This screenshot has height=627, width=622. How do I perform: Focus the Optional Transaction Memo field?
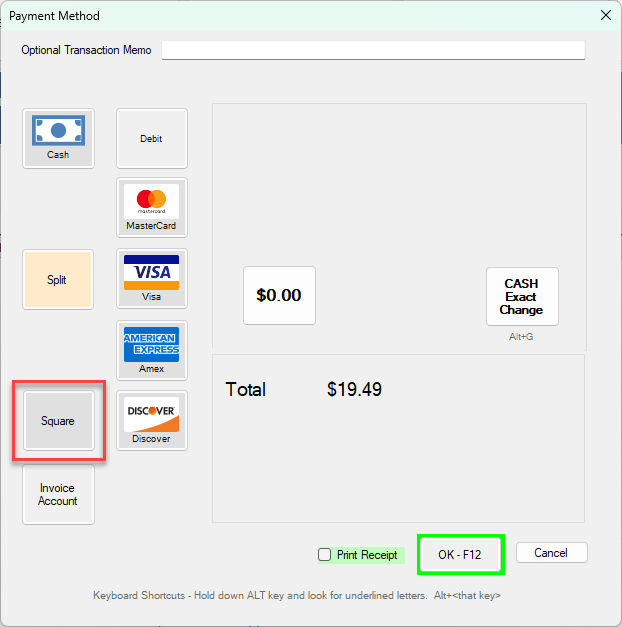click(373, 50)
